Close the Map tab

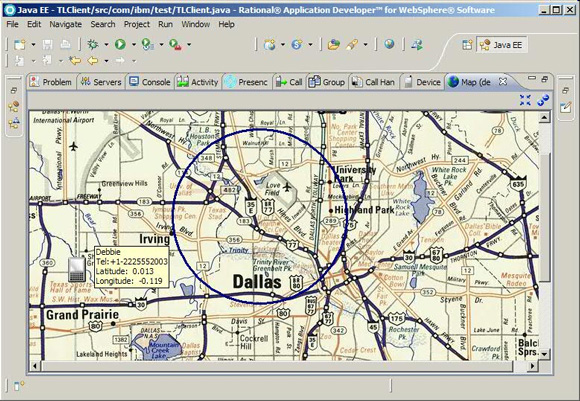point(503,81)
